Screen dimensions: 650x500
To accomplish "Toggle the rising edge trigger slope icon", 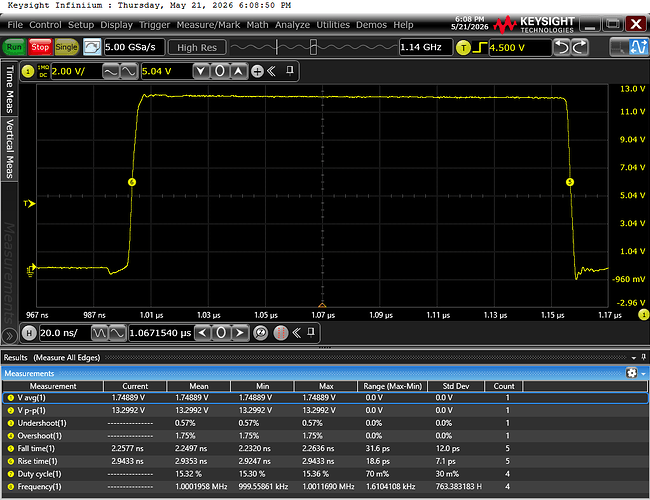I will point(480,47).
